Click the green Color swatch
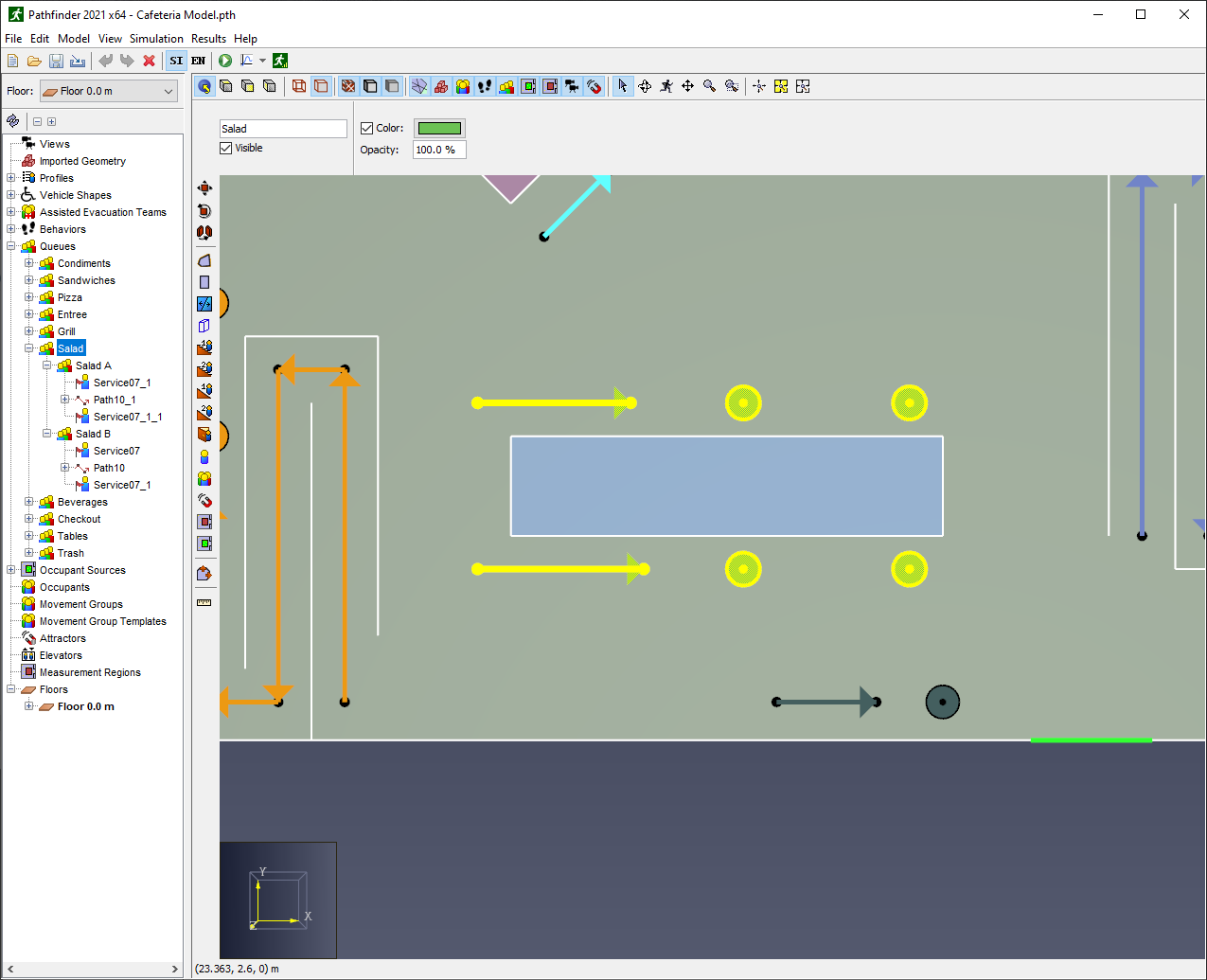 point(439,128)
